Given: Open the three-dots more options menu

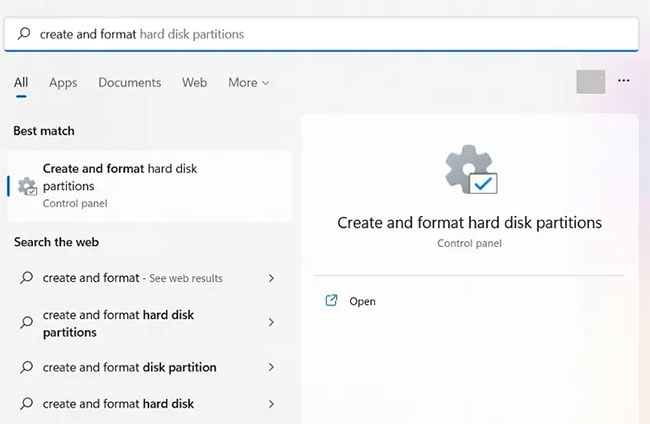Looking at the screenshot, I should point(624,81).
